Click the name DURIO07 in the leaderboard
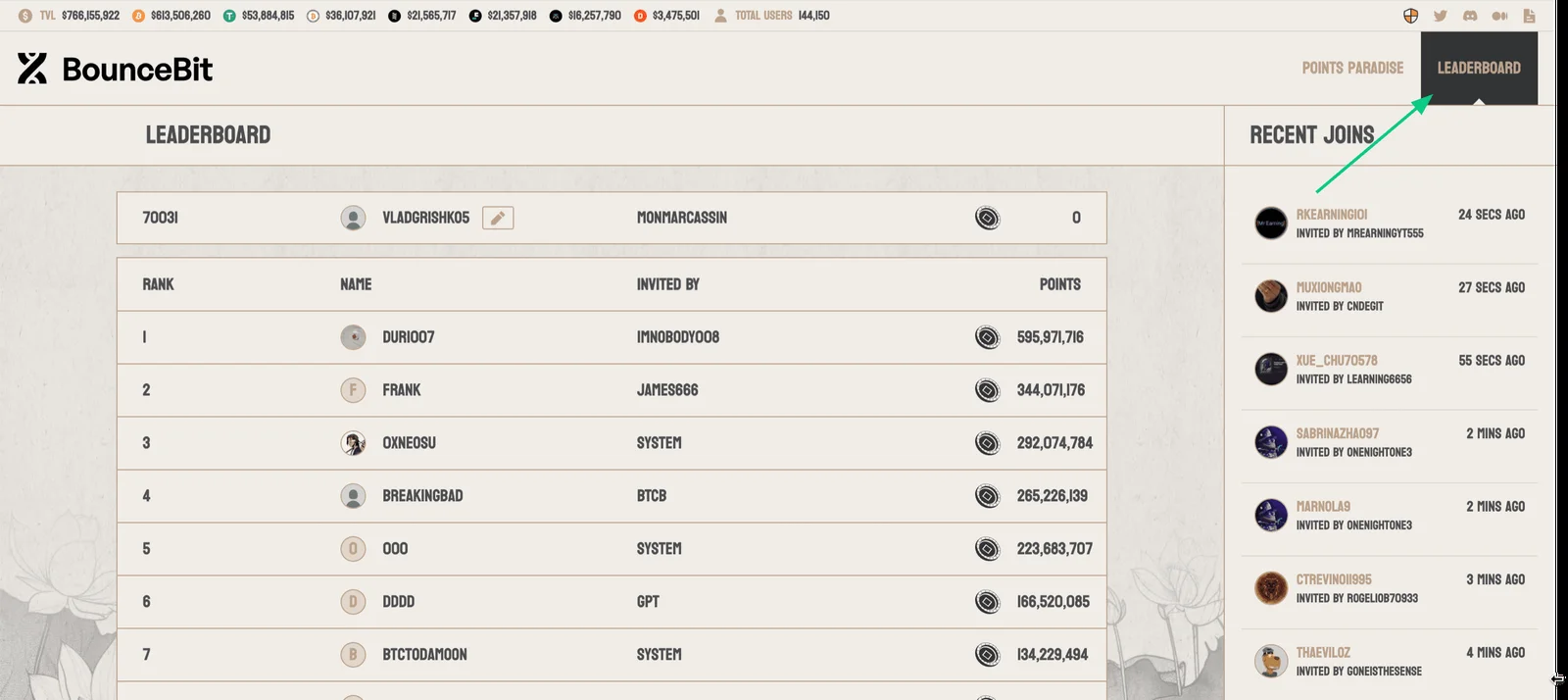 [x=409, y=337]
